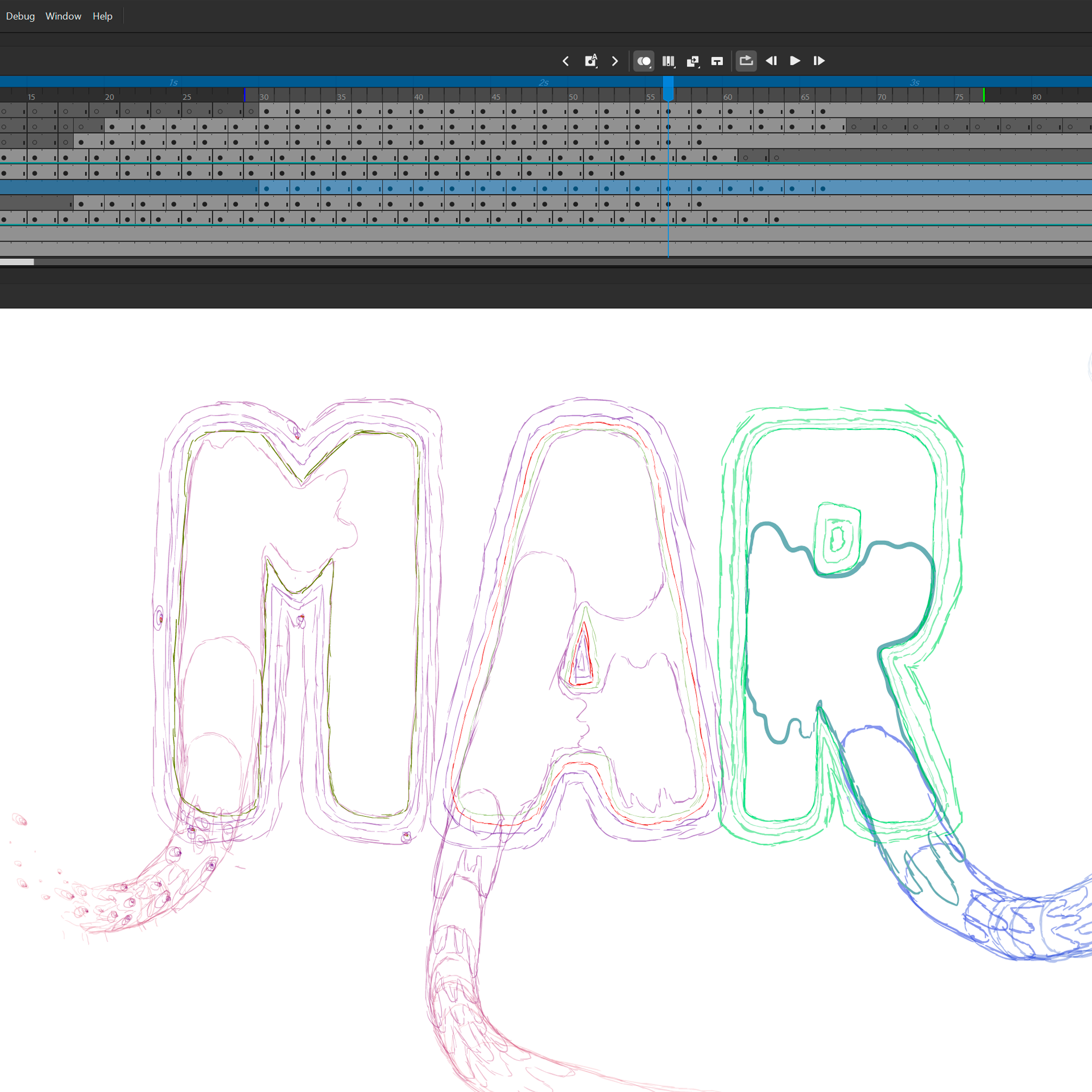
Task: Click the Center Frame button
Action: (x=717, y=61)
